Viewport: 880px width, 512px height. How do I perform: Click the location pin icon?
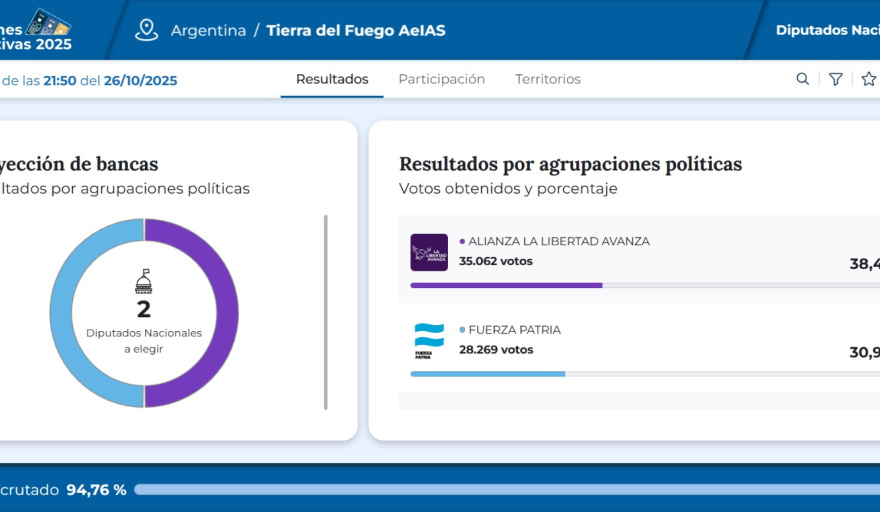pos(147,30)
